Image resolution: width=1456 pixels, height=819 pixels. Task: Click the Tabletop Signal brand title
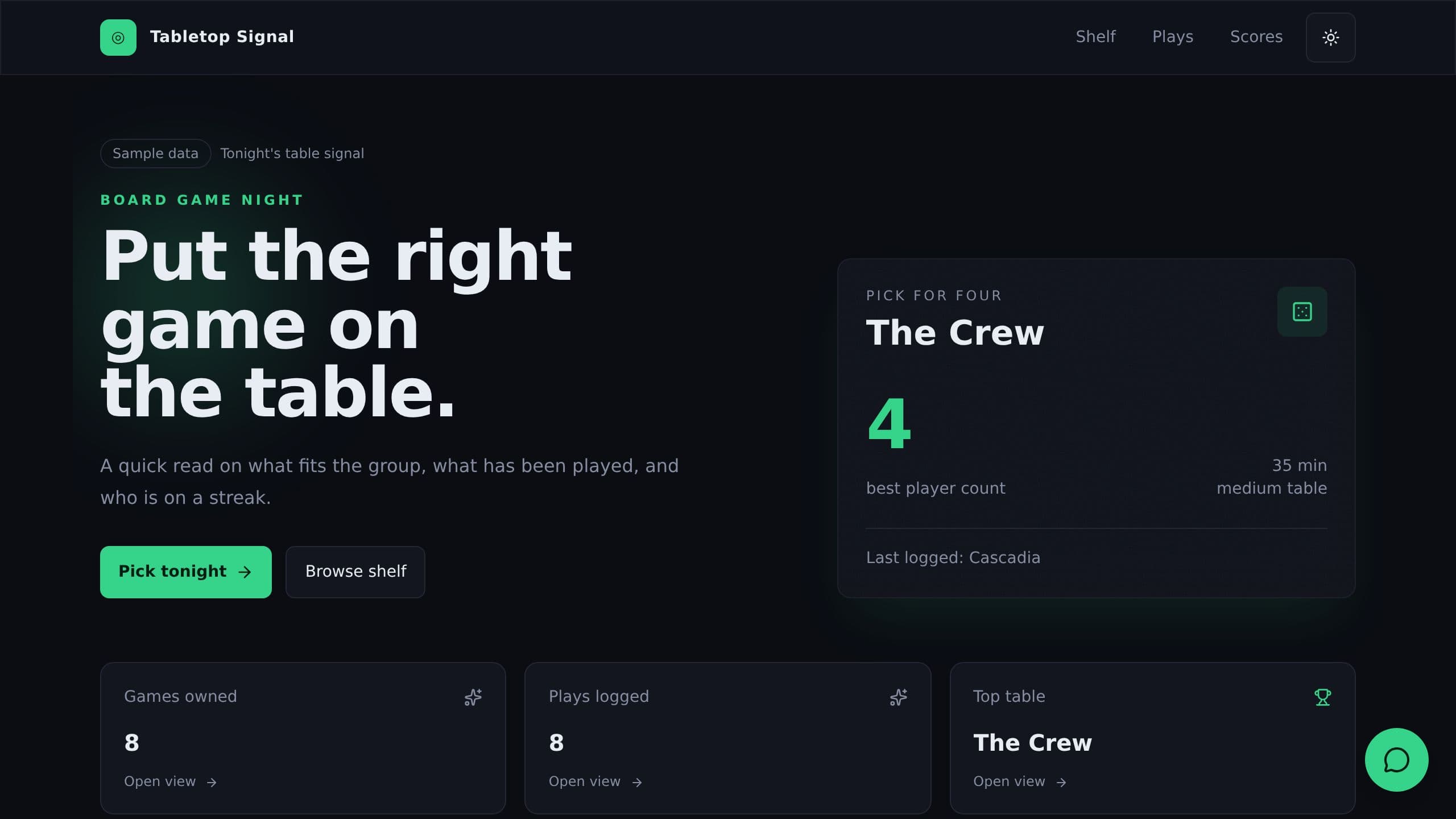click(x=222, y=37)
